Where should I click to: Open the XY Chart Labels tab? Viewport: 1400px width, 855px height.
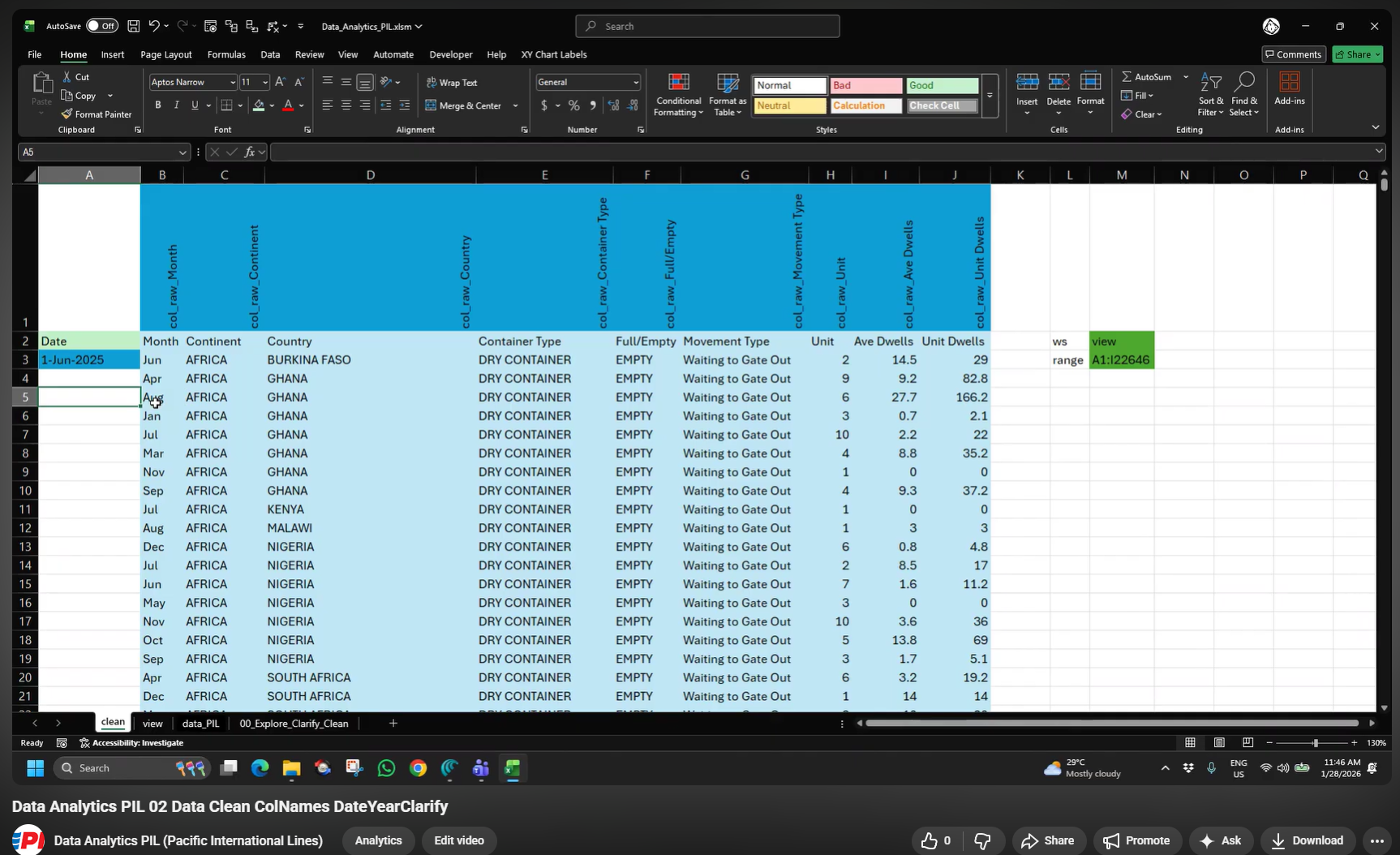[554, 54]
